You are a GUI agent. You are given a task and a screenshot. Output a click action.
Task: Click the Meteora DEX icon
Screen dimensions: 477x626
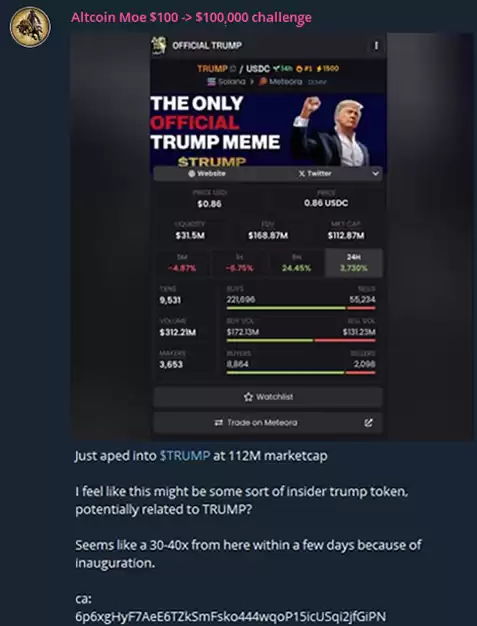[x=263, y=81]
